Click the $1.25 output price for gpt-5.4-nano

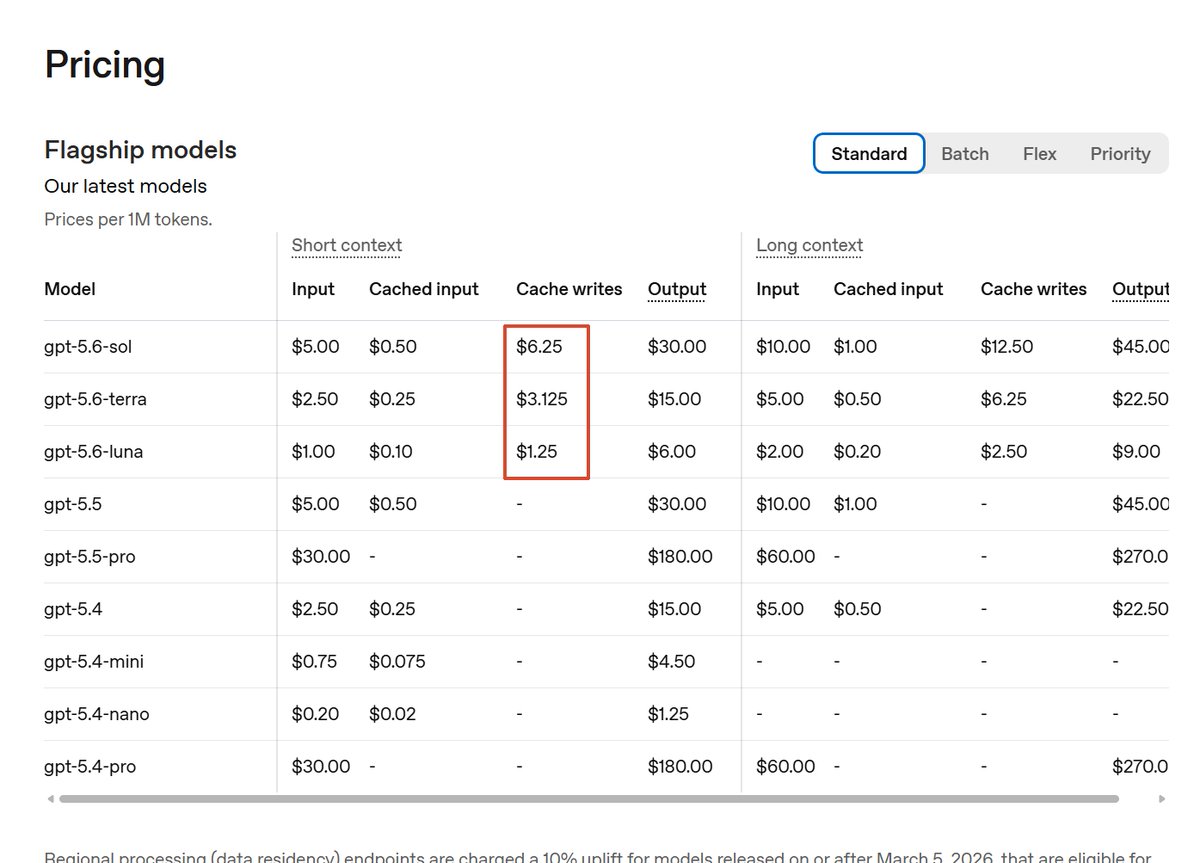click(669, 714)
